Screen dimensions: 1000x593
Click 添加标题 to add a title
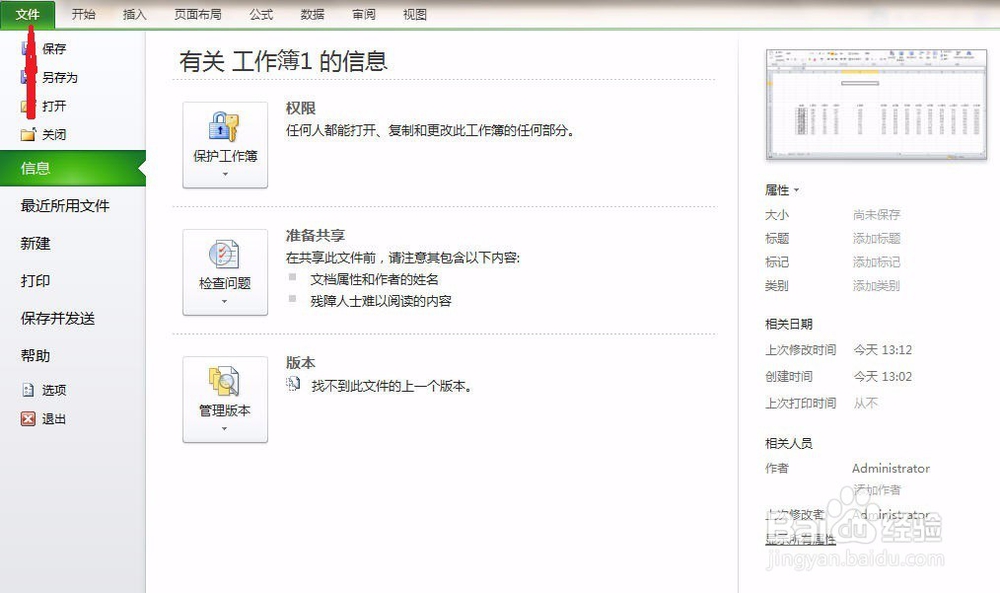pyautogui.click(x=879, y=238)
